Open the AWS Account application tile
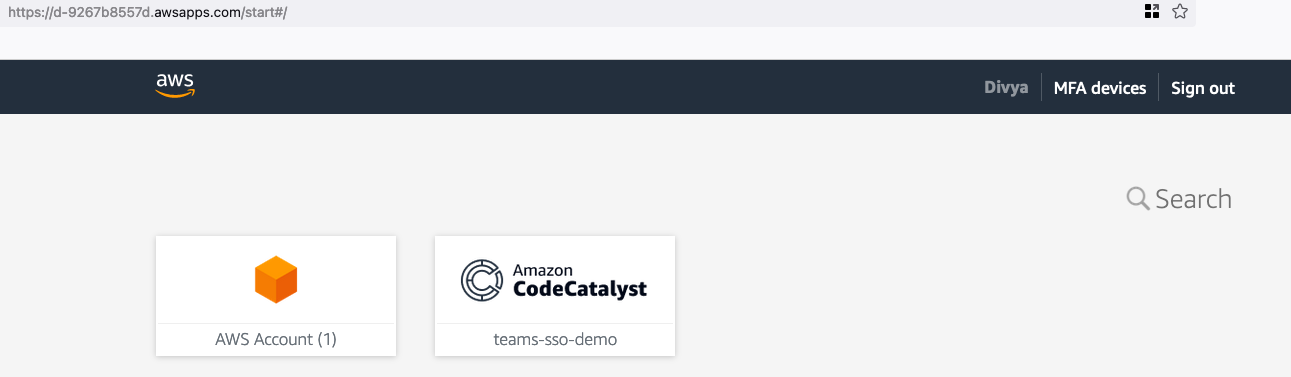This screenshot has height=377, width=1291. [x=276, y=296]
